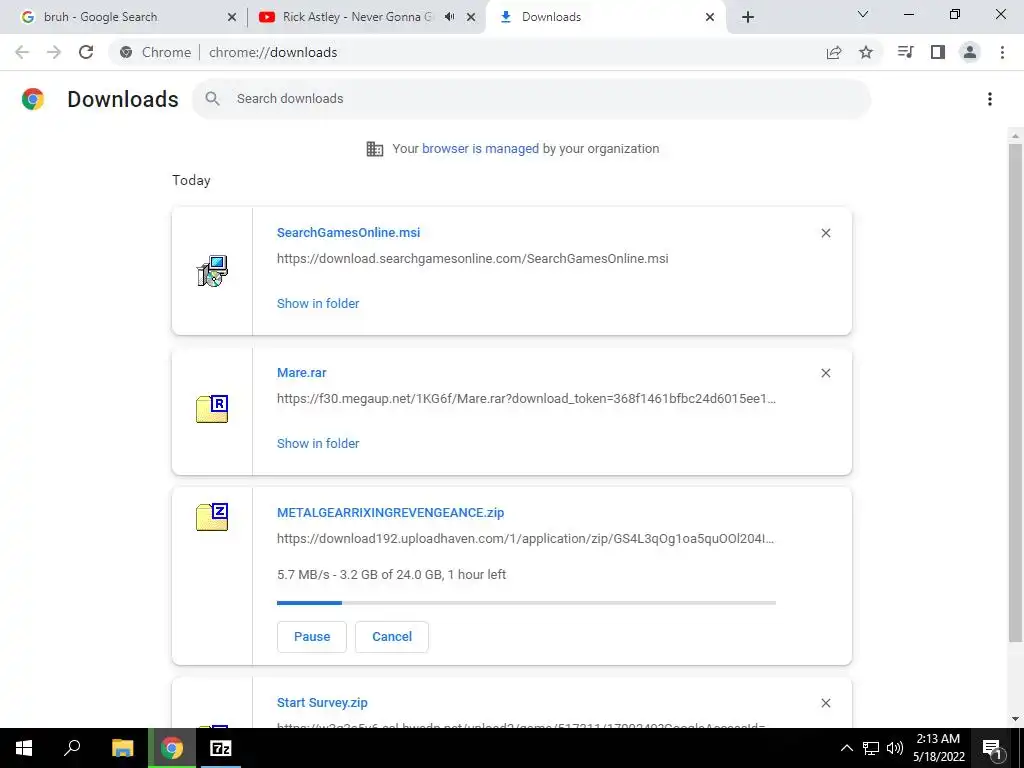Viewport: 1024px width, 768px height.
Task: Remove Mare.rar from the downloads list
Action: pos(825,373)
